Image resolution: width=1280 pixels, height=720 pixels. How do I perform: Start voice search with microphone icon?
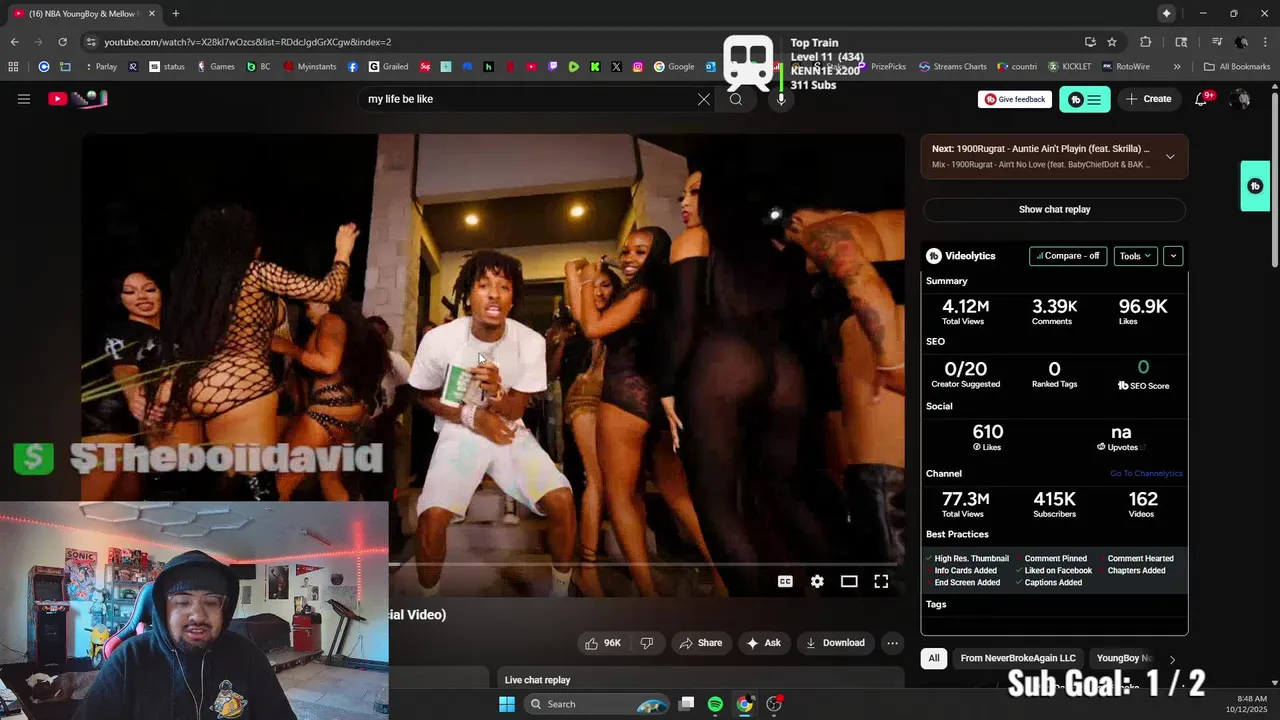781,99
